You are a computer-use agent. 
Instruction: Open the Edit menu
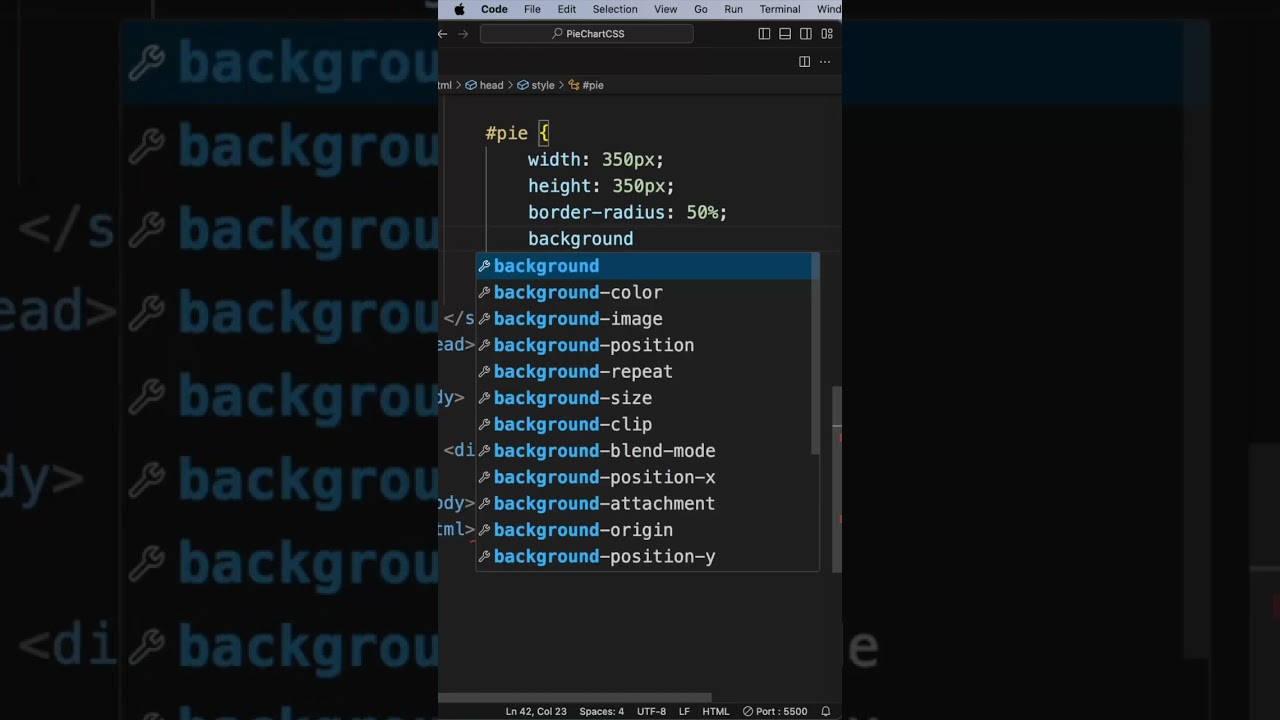click(x=567, y=9)
